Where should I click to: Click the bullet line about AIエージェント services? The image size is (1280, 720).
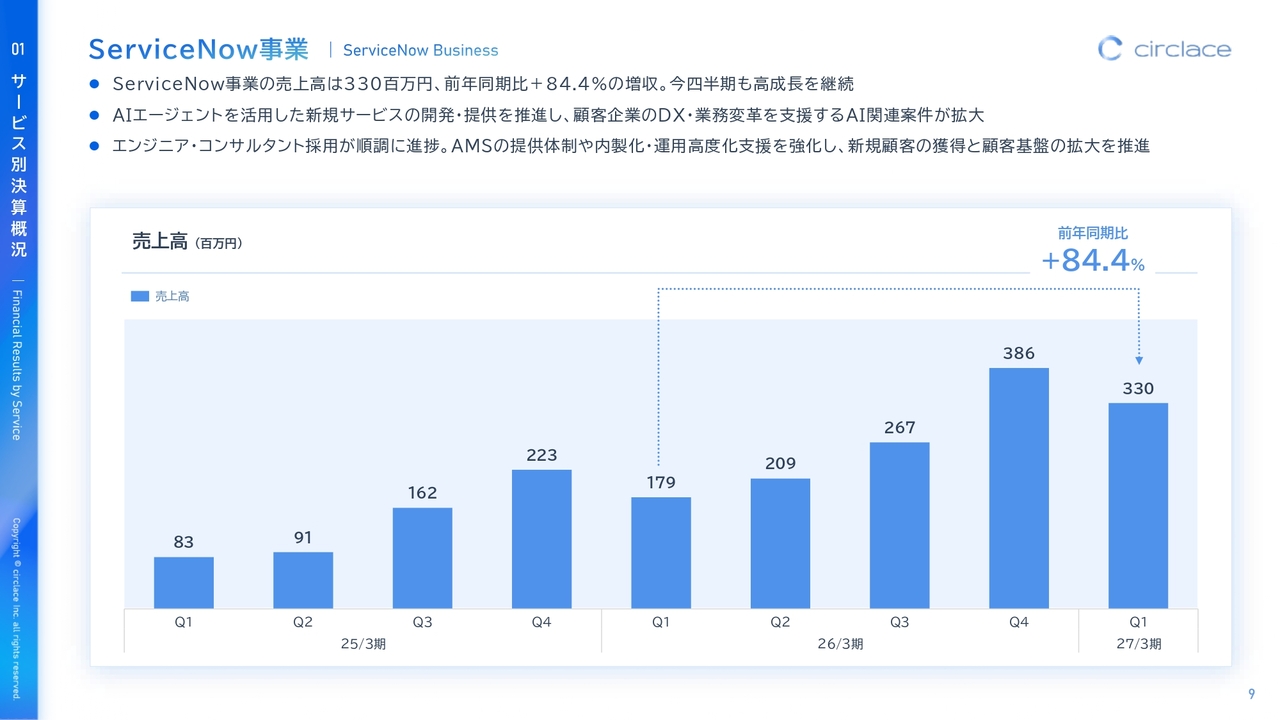click(x=548, y=114)
